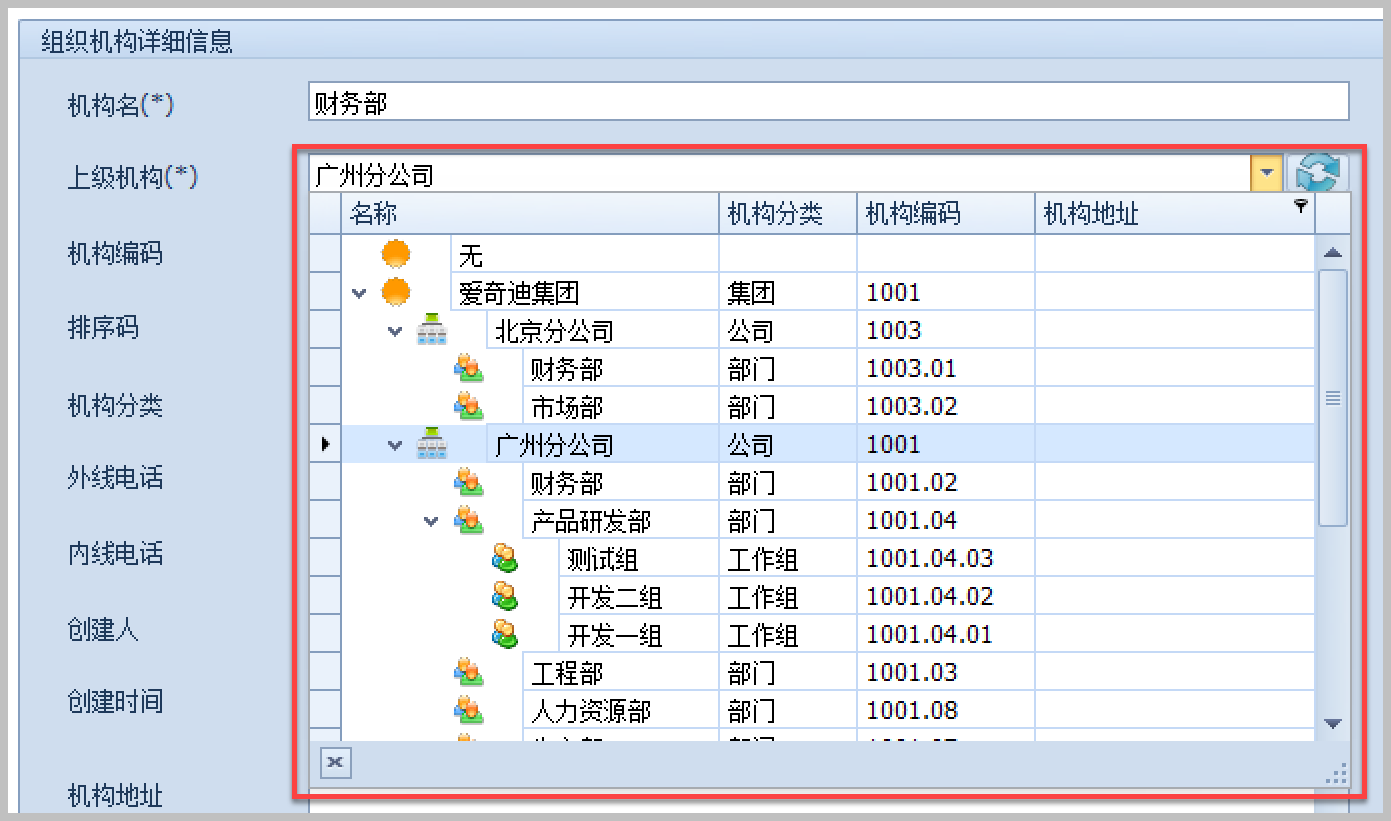1391x821 pixels.
Task: Open the 上级机构 dropdown arrow
Action: click(x=1267, y=174)
